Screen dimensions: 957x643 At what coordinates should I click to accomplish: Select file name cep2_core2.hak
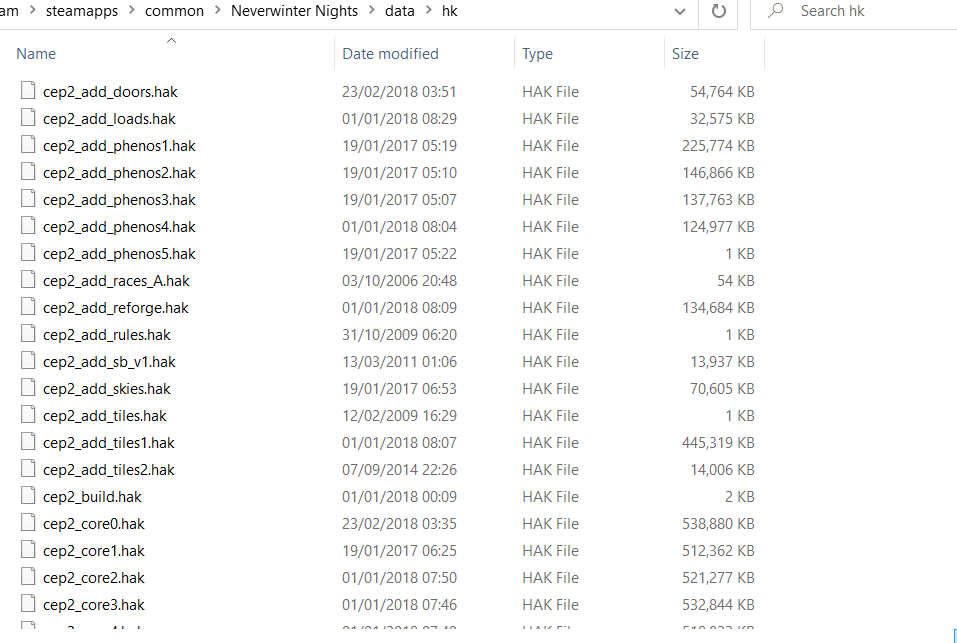point(94,578)
